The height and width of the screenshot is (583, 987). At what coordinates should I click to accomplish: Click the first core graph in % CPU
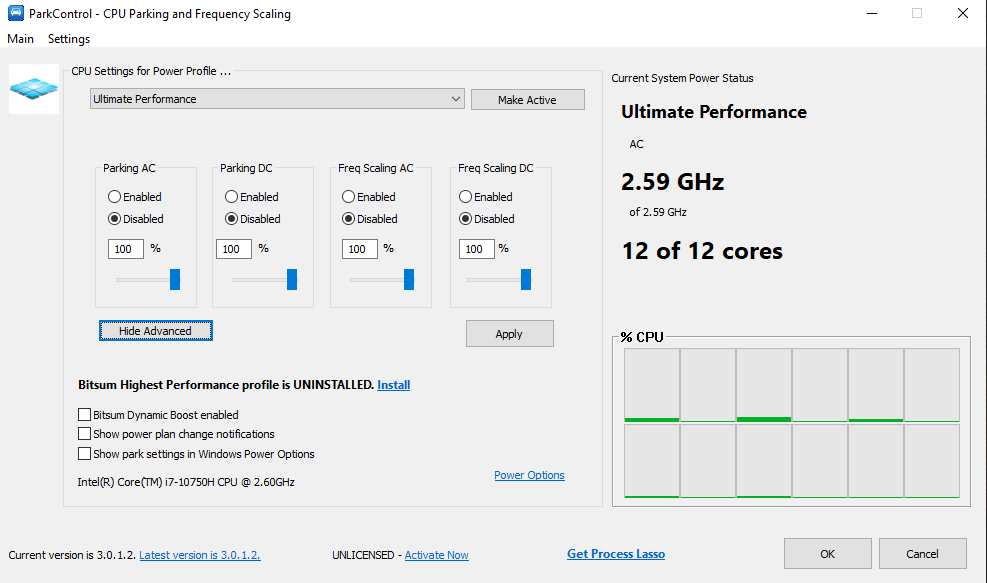click(651, 385)
